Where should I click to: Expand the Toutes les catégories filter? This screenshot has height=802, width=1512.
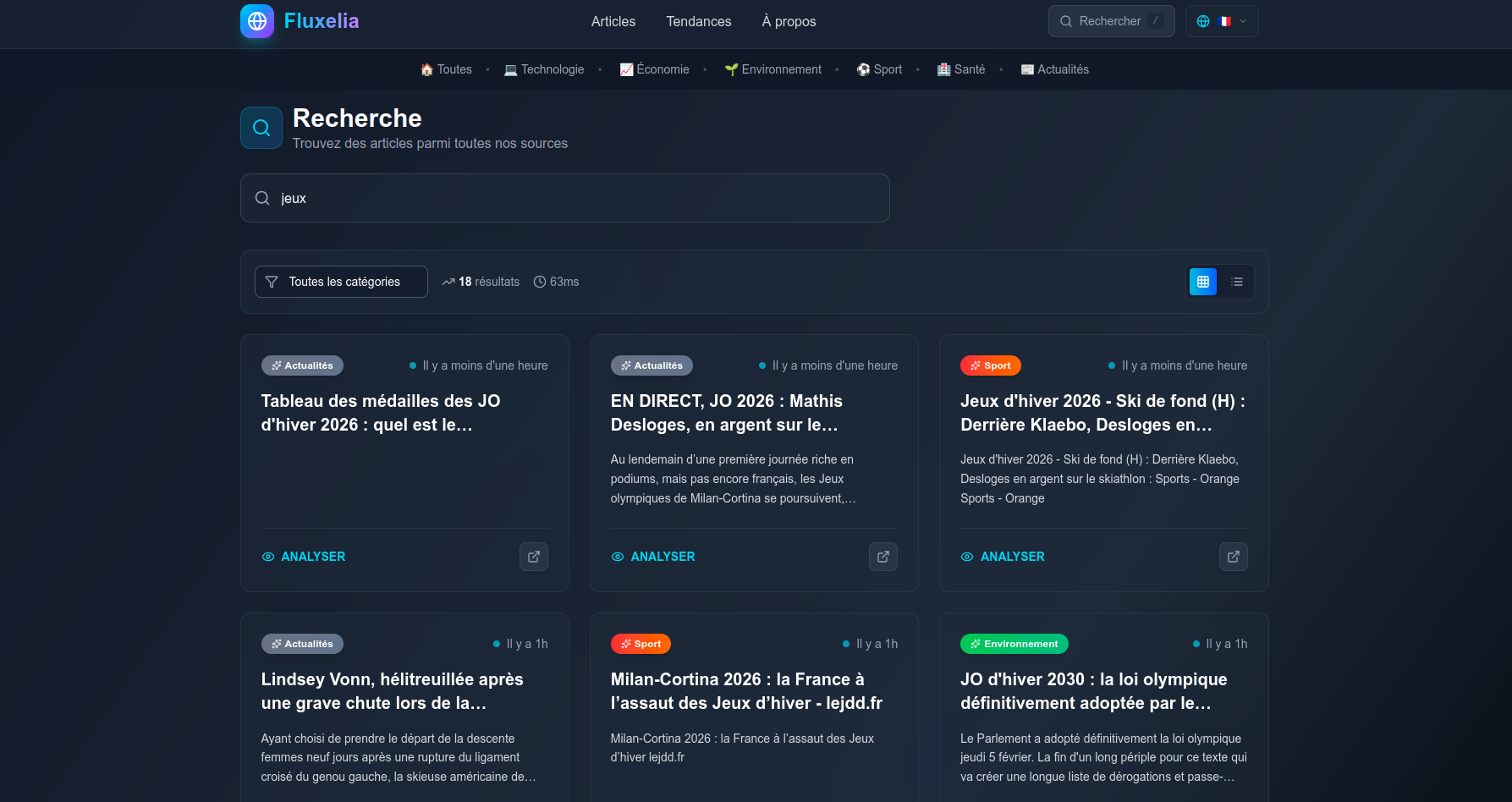click(341, 281)
